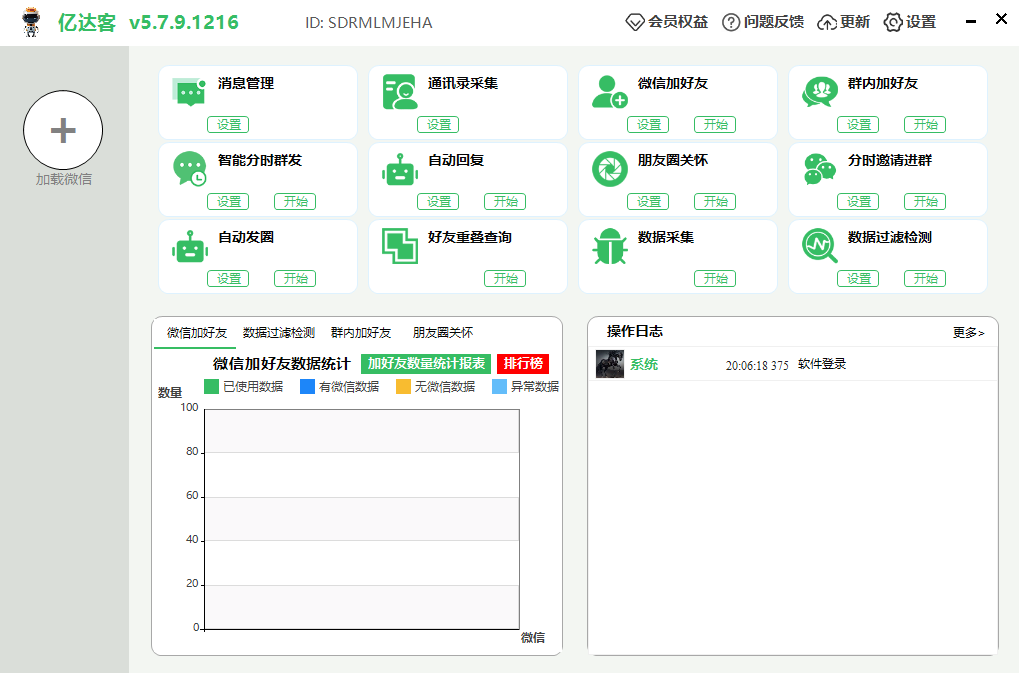Click the 数据过滤检测 magnifier icon
The height and width of the screenshot is (673, 1019).
(x=819, y=246)
